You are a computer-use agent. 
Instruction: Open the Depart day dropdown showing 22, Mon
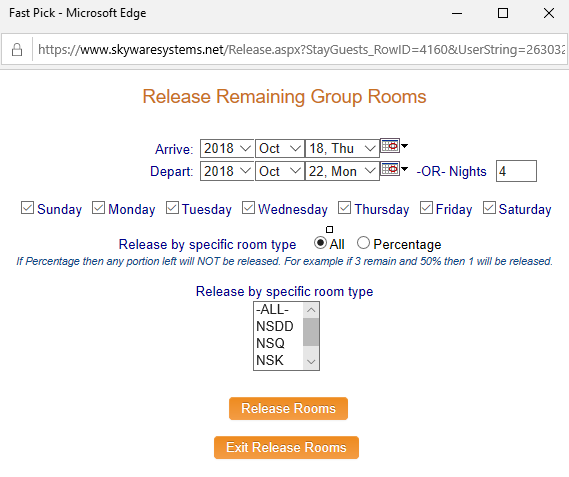(x=342, y=171)
